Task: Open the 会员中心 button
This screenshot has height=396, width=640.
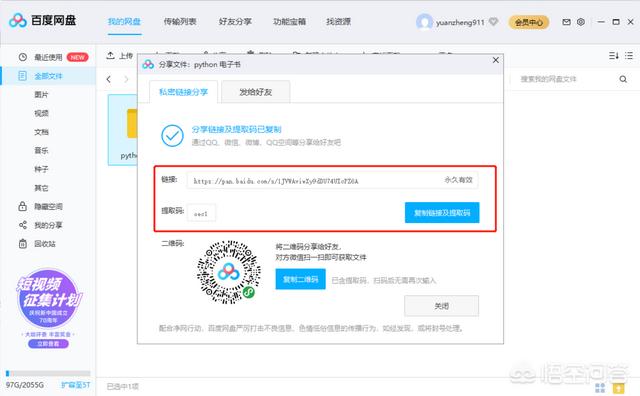Action: coord(529,22)
